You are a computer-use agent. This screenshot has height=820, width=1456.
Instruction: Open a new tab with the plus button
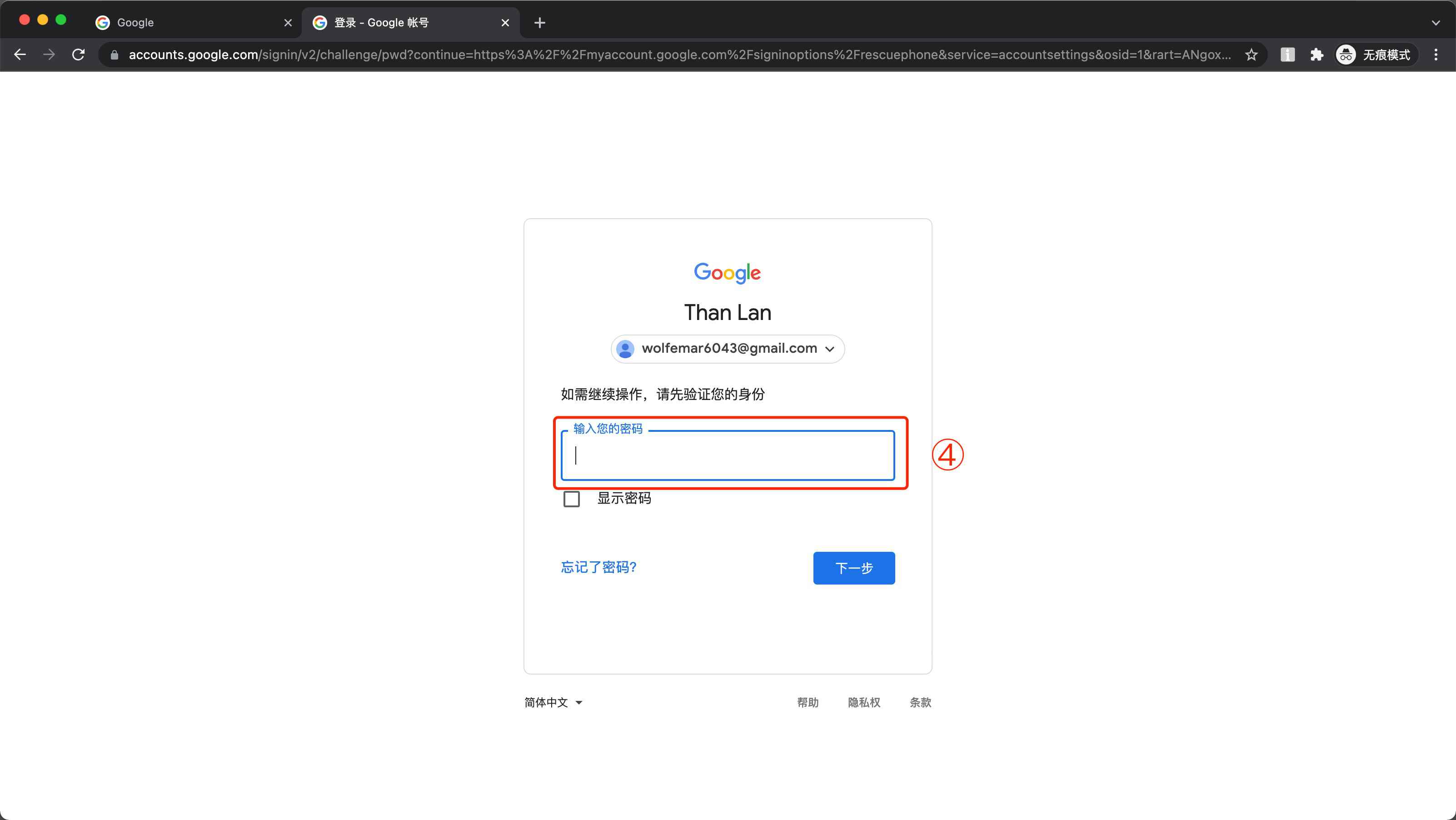pyautogui.click(x=539, y=23)
